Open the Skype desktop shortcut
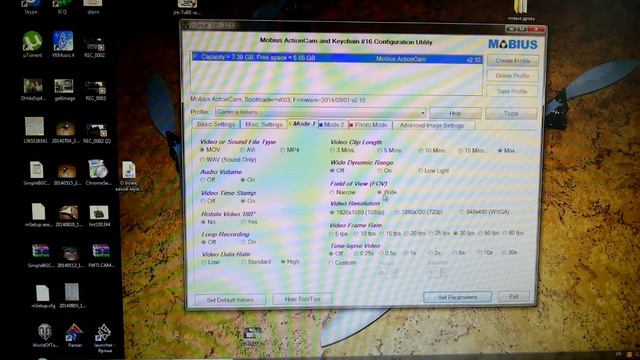The height and width of the screenshot is (360, 640). point(31,6)
